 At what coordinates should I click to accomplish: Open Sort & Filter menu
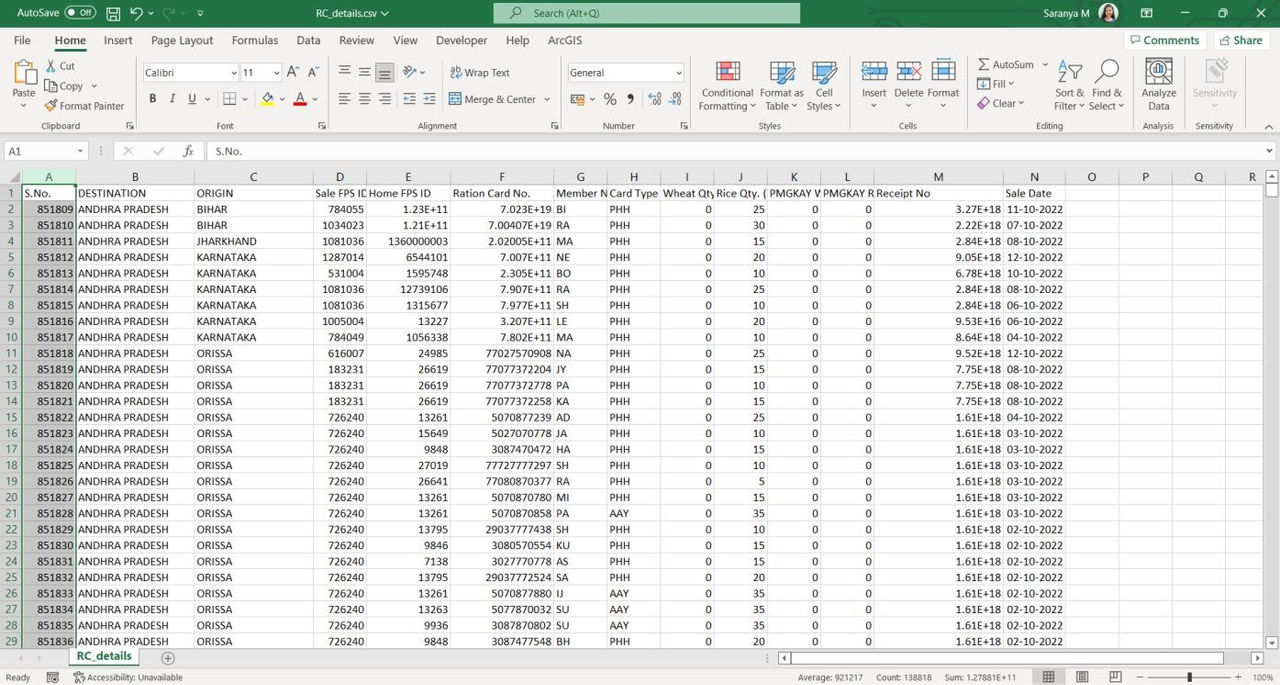coord(1070,85)
